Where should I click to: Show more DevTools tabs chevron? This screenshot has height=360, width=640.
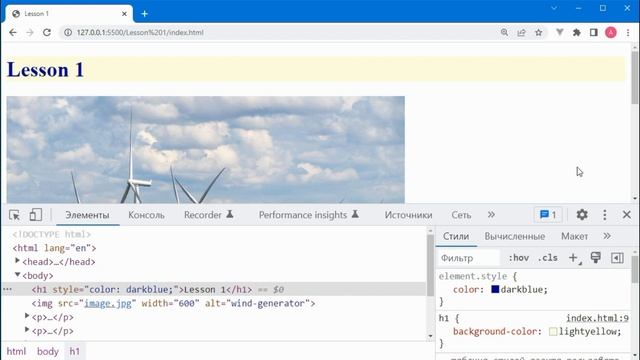(x=491, y=215)
